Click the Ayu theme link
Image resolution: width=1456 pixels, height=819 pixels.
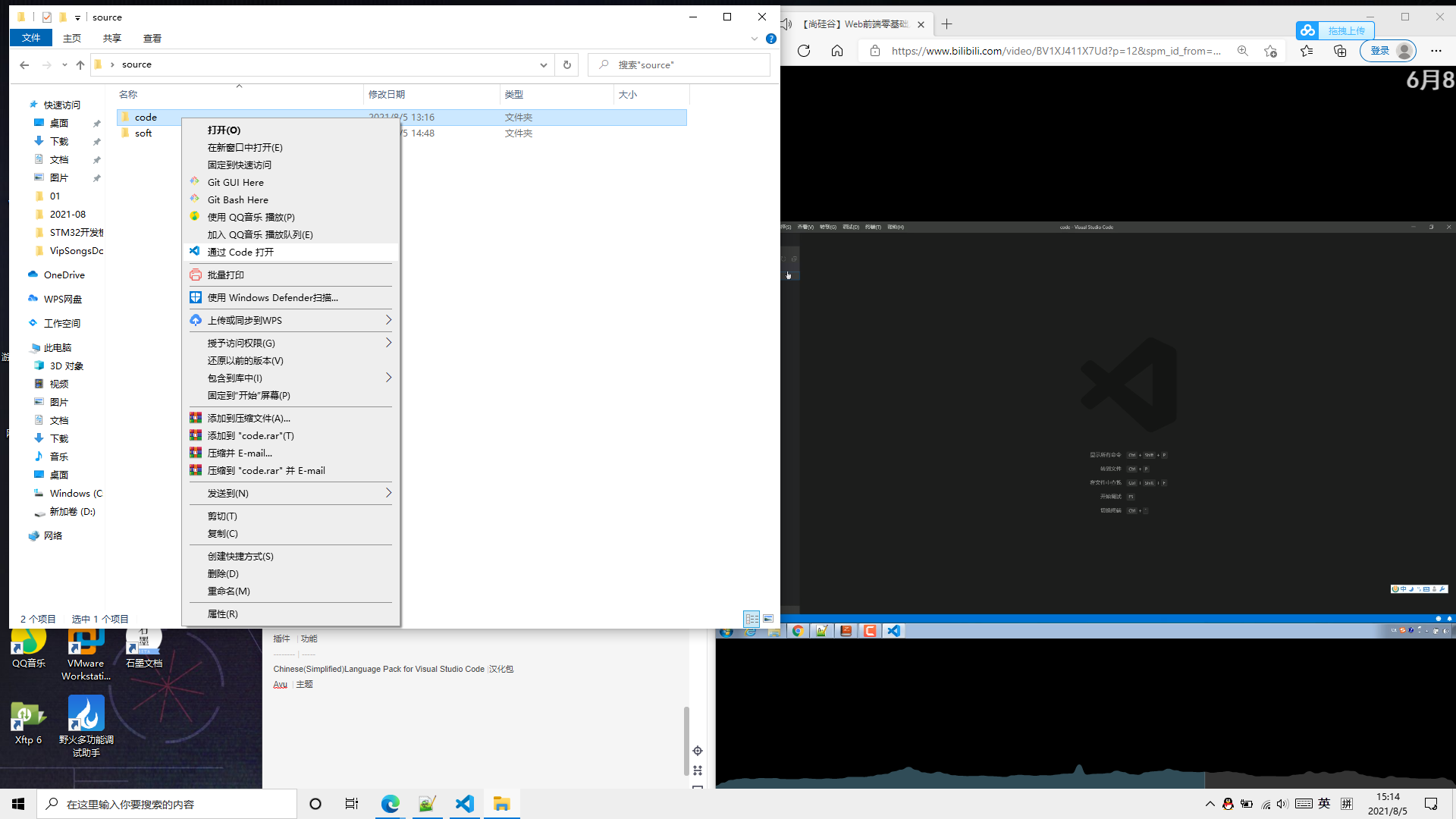[x=280, y=684]
